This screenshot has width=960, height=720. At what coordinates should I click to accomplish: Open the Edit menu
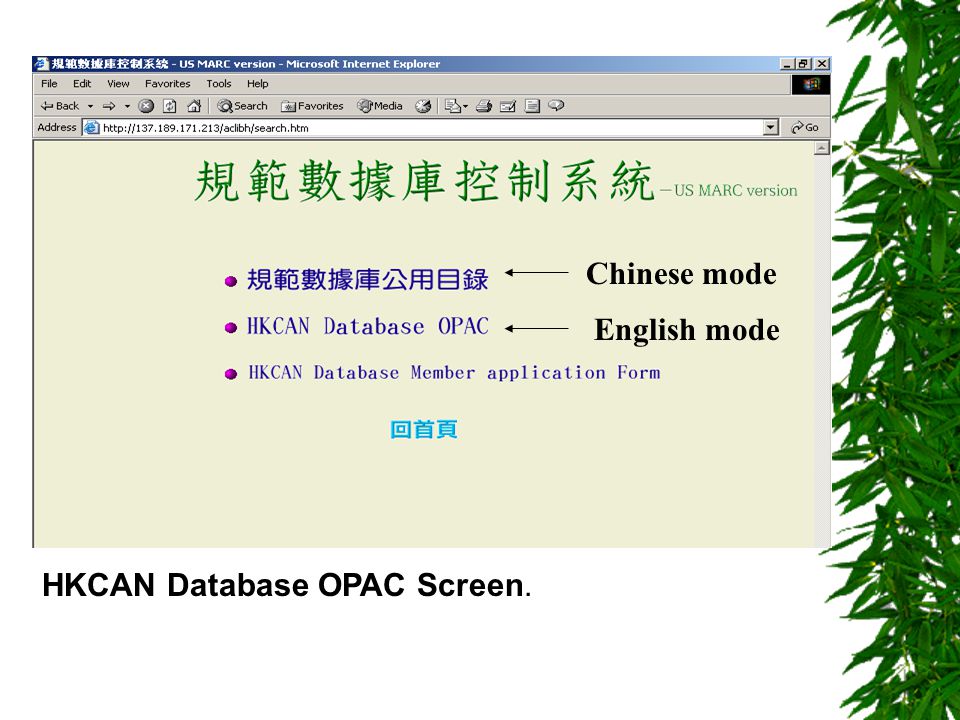point(82,84)
